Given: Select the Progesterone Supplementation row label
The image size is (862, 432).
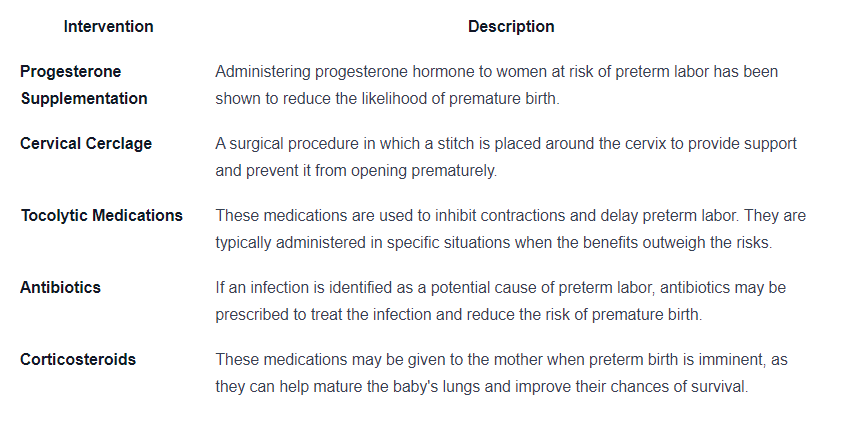Looking at the screenshot, I should click(84, 85).
